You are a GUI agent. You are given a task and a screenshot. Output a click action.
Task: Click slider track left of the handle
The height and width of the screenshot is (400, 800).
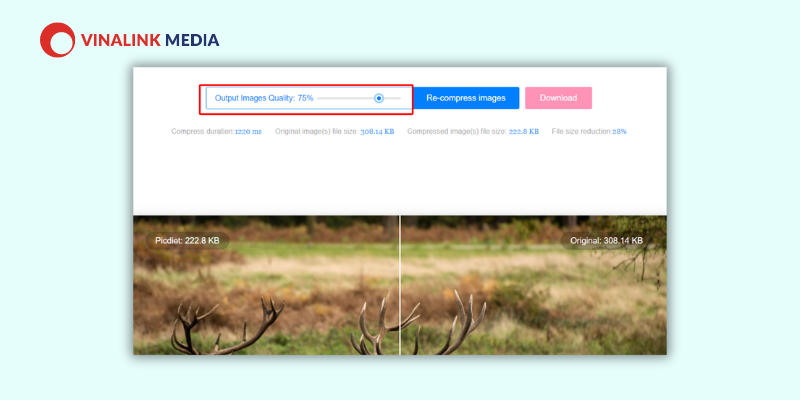point(345,98)
